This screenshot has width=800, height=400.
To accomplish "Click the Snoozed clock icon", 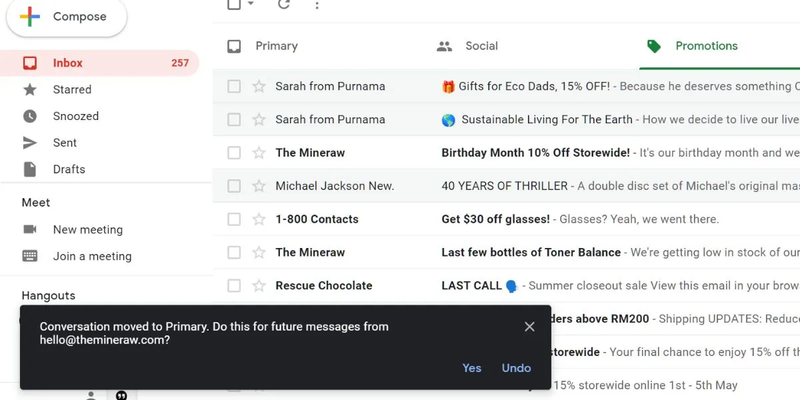I will pyautogui.click(x=30, y=116).
